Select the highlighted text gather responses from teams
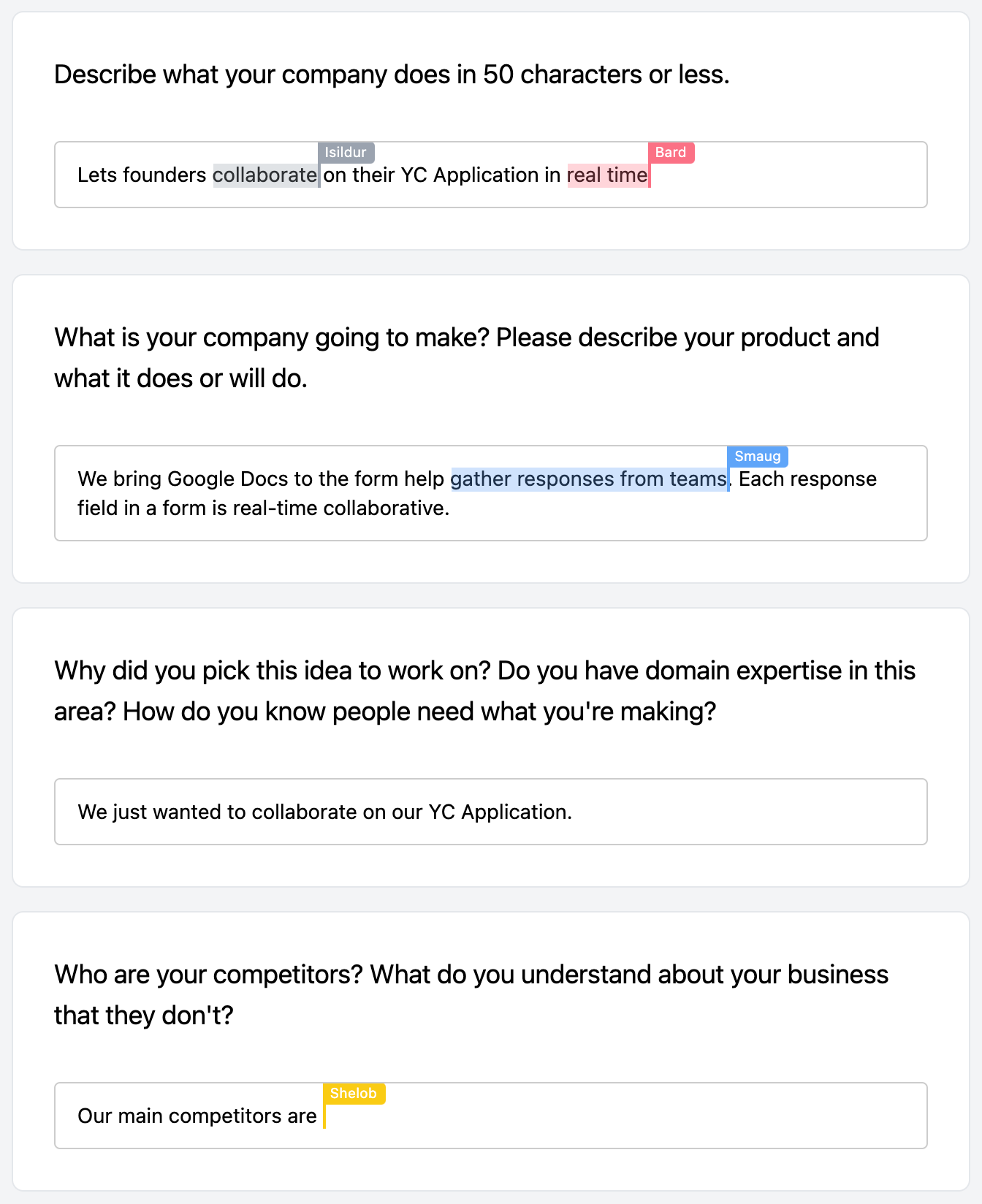Screen dimensions: 982x1204 (589, 479)
